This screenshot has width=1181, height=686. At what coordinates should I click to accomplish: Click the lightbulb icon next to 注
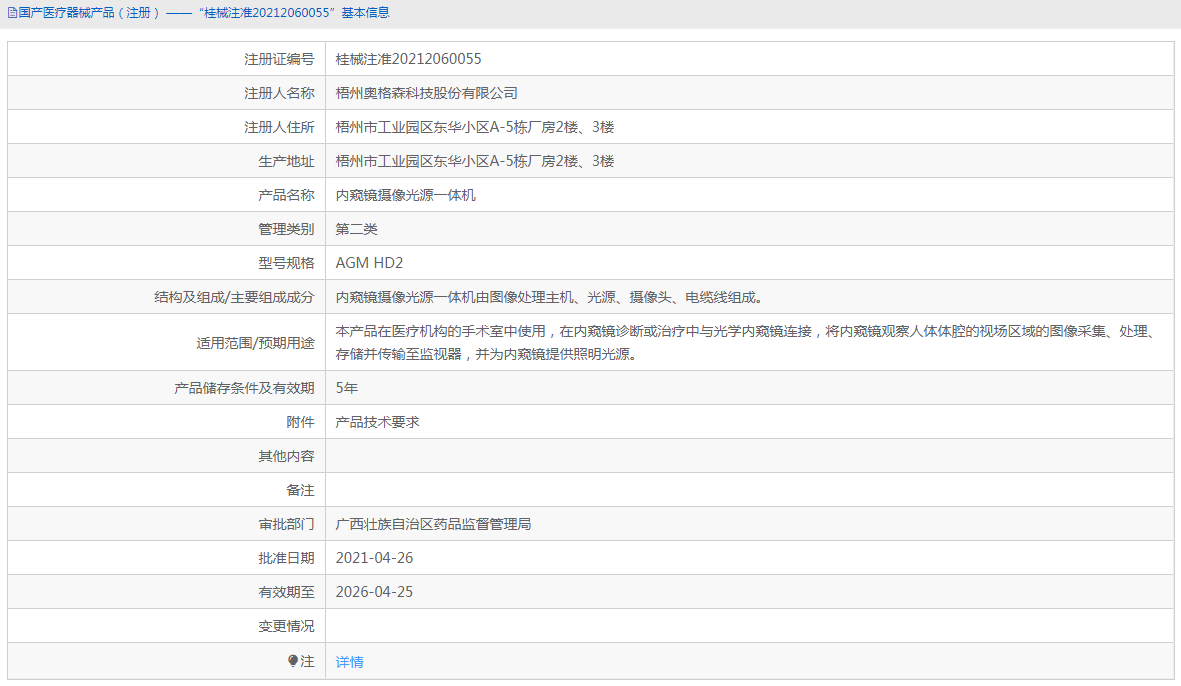pos(291,661)
